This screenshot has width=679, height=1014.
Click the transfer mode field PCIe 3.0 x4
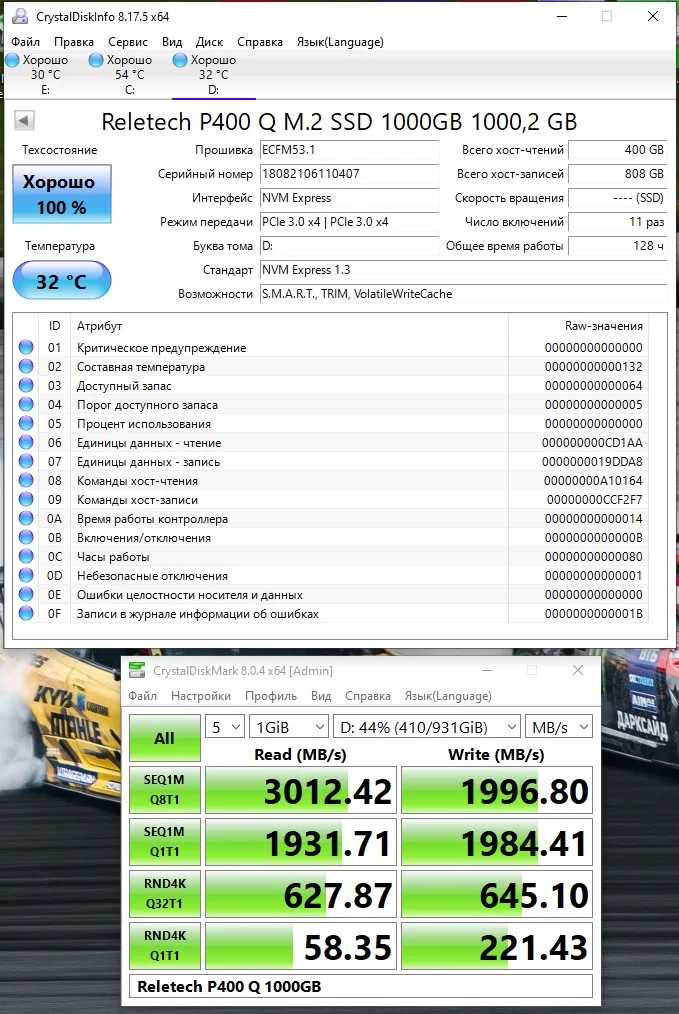click(349, 222)
